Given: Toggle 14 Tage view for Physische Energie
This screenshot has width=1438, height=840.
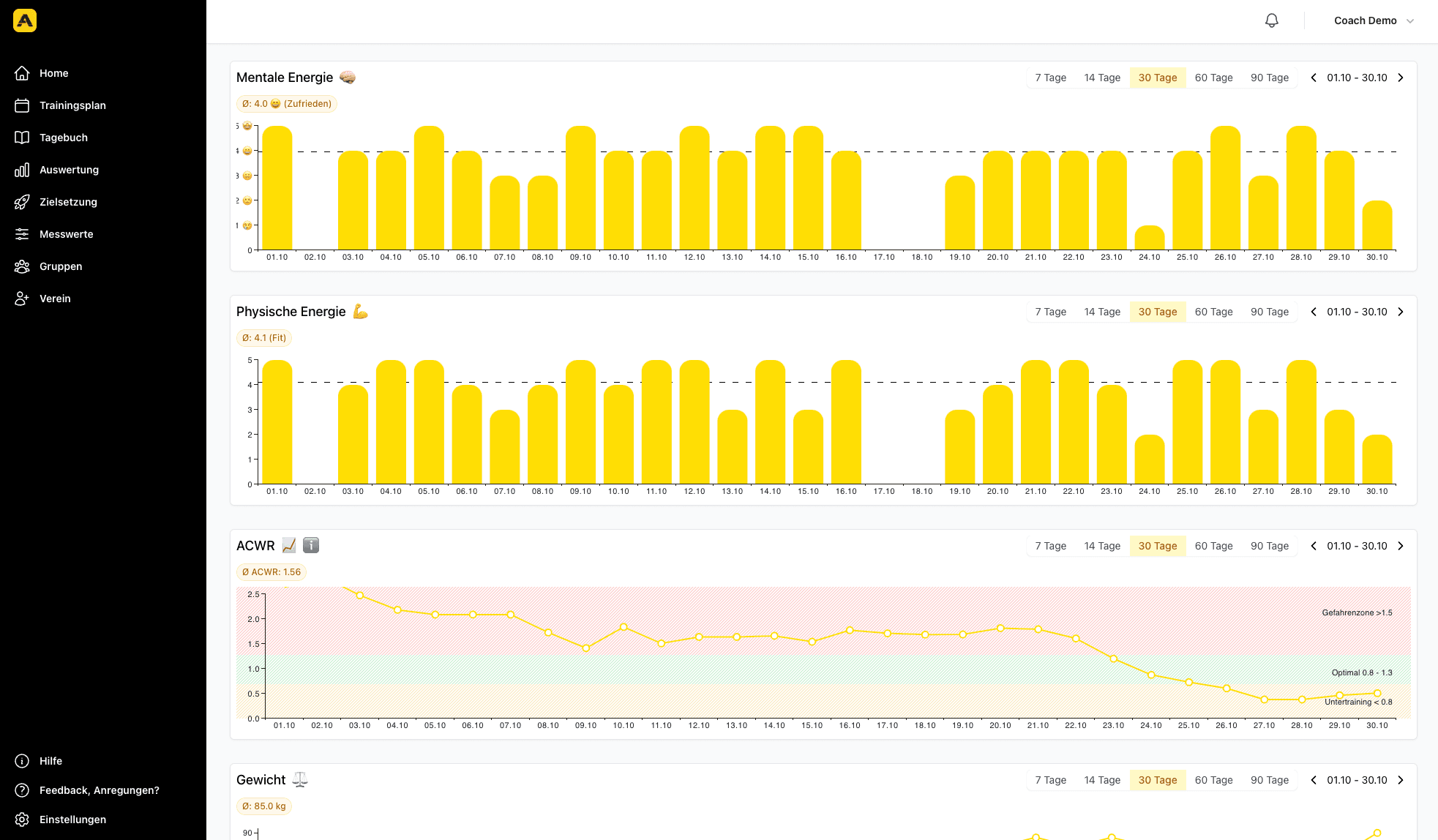Looking at the screenshot, I should click(1102, 312).
